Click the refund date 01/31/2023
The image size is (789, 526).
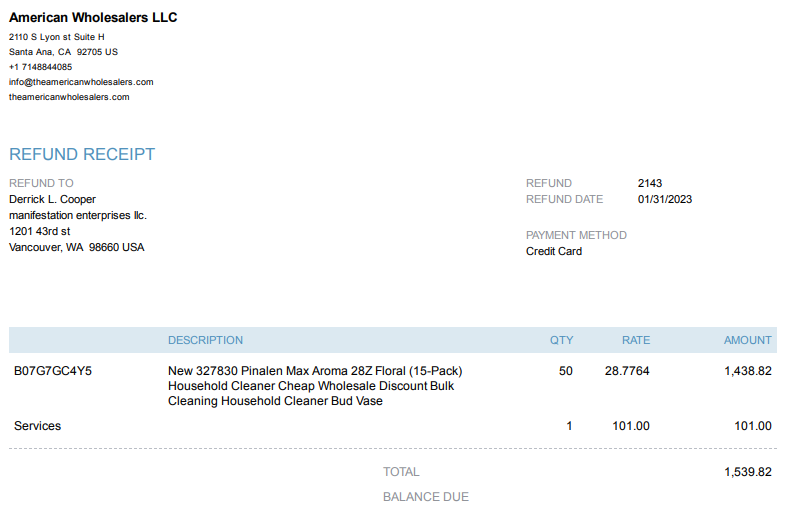click(x=665, y=199)
